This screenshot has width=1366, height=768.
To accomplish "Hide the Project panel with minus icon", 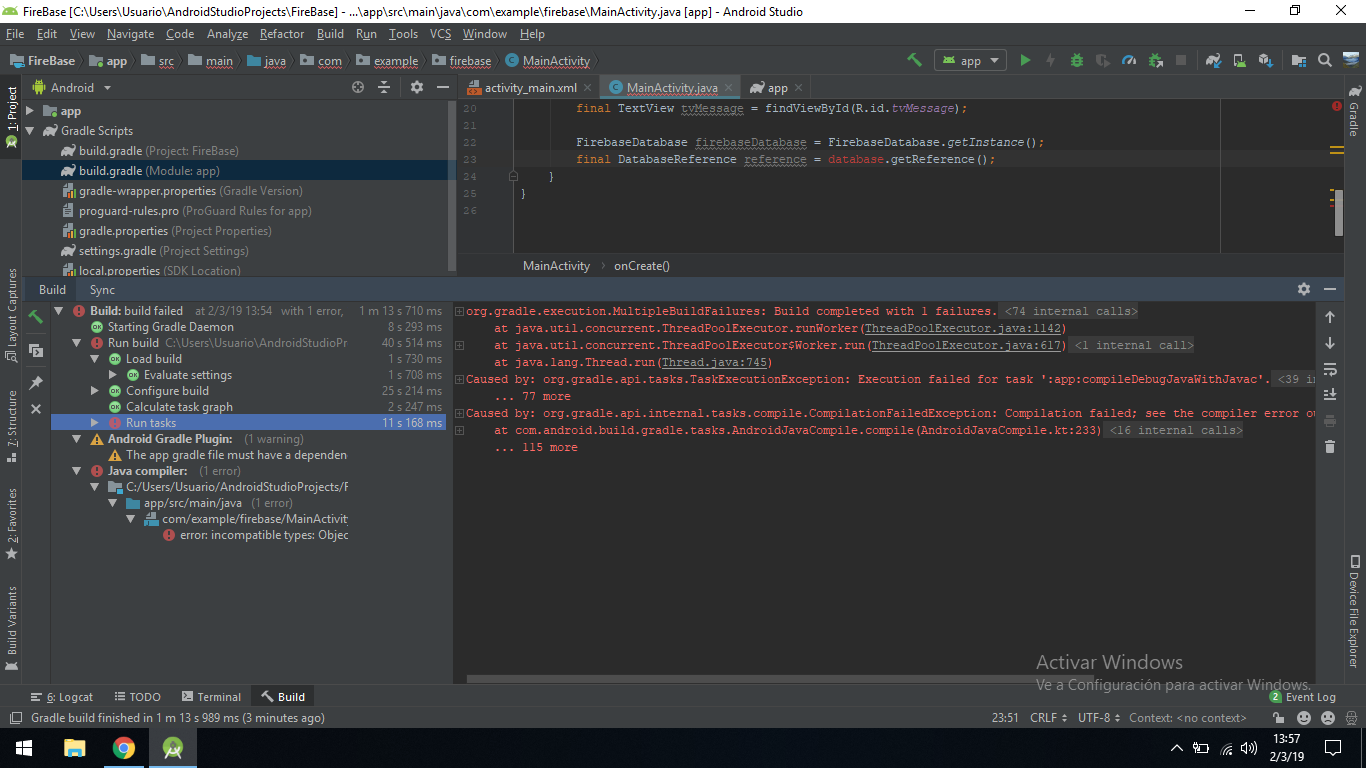I will coord(444,87).
